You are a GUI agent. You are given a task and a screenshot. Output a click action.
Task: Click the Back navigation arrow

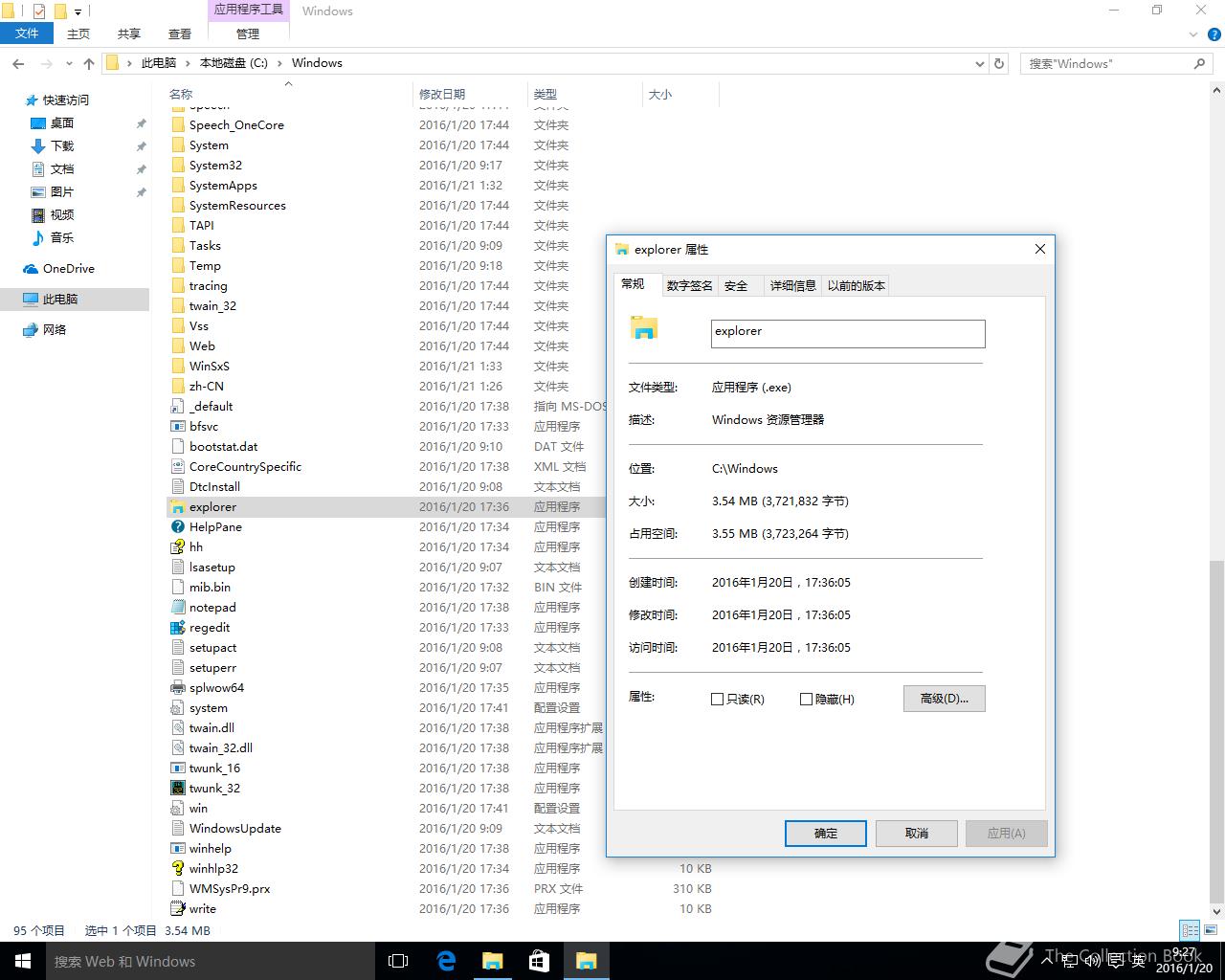point(18,63)
